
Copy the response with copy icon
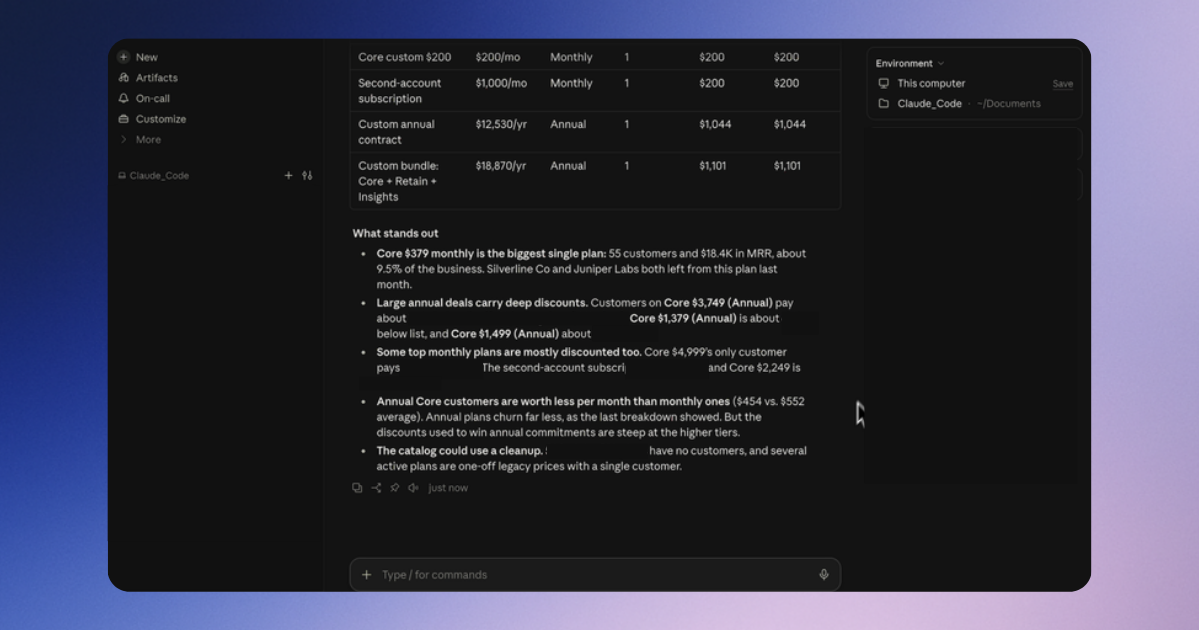[357, 488]
